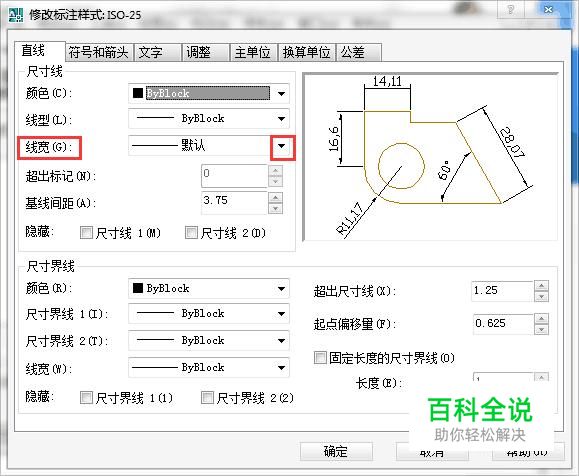Open 尺寸线 颜色(C) dropdown

click(209, 93)
